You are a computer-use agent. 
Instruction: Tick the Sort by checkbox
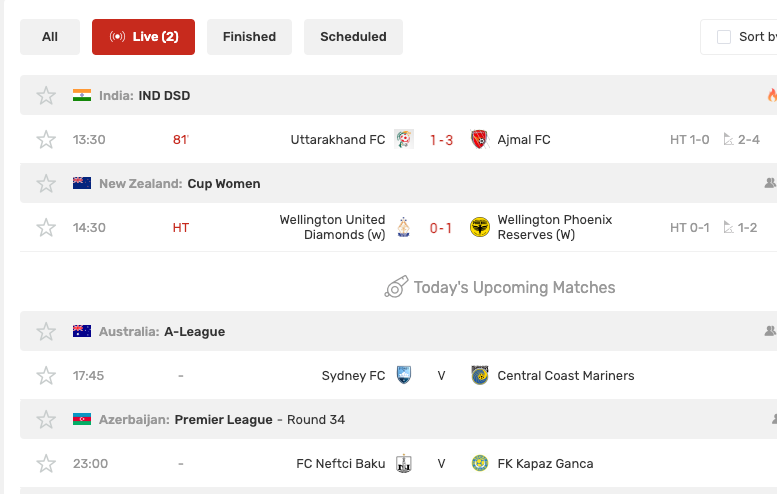pyautogui.click(x=724, y=37)
